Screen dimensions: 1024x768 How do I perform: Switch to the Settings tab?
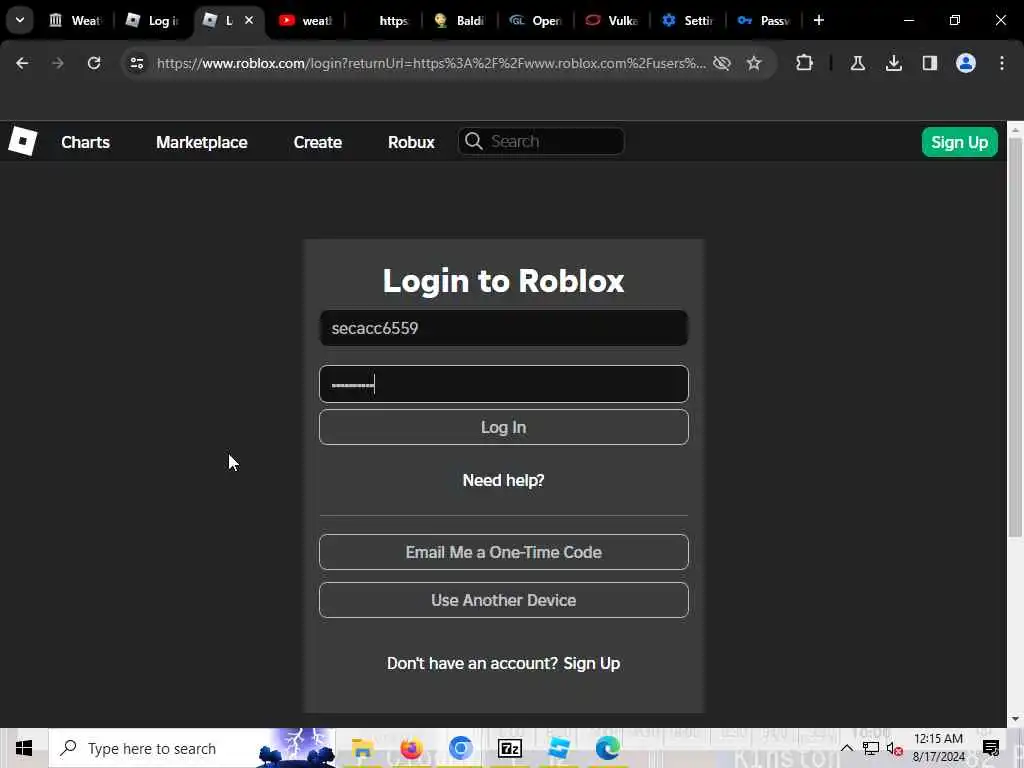(x=688, y=21)
